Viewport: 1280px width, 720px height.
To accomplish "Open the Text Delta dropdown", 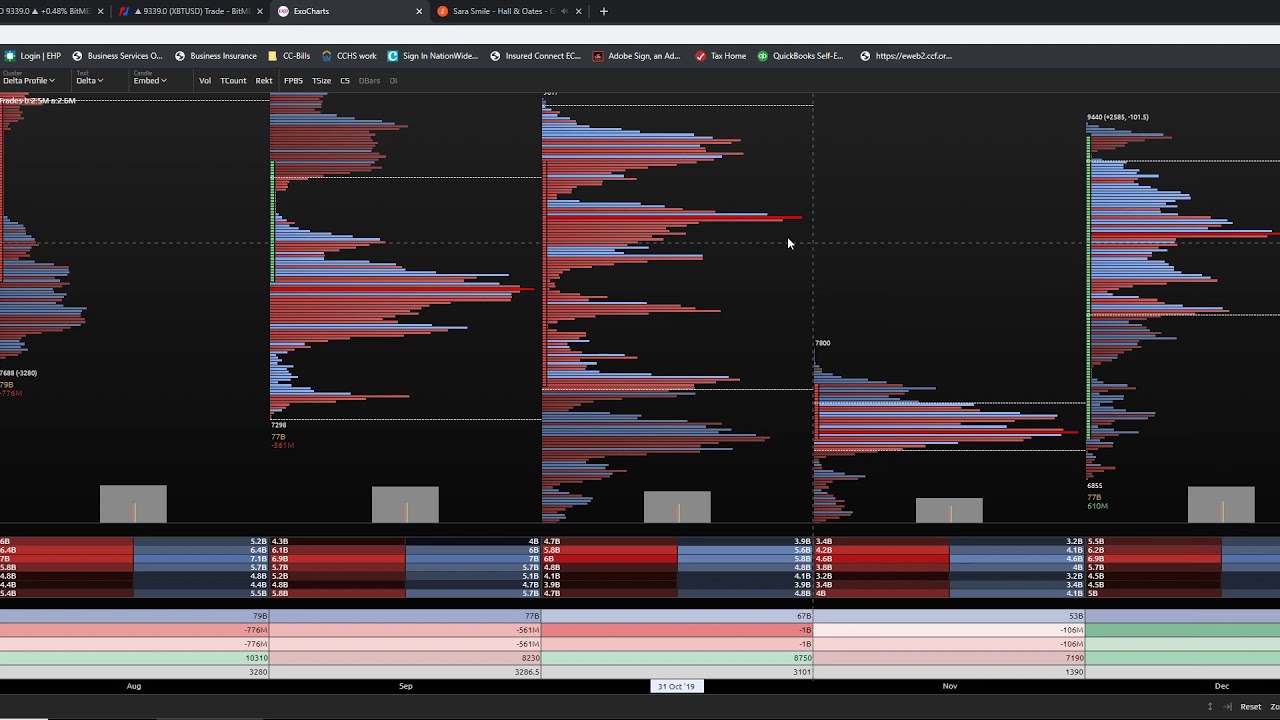I will click(90, 80).
